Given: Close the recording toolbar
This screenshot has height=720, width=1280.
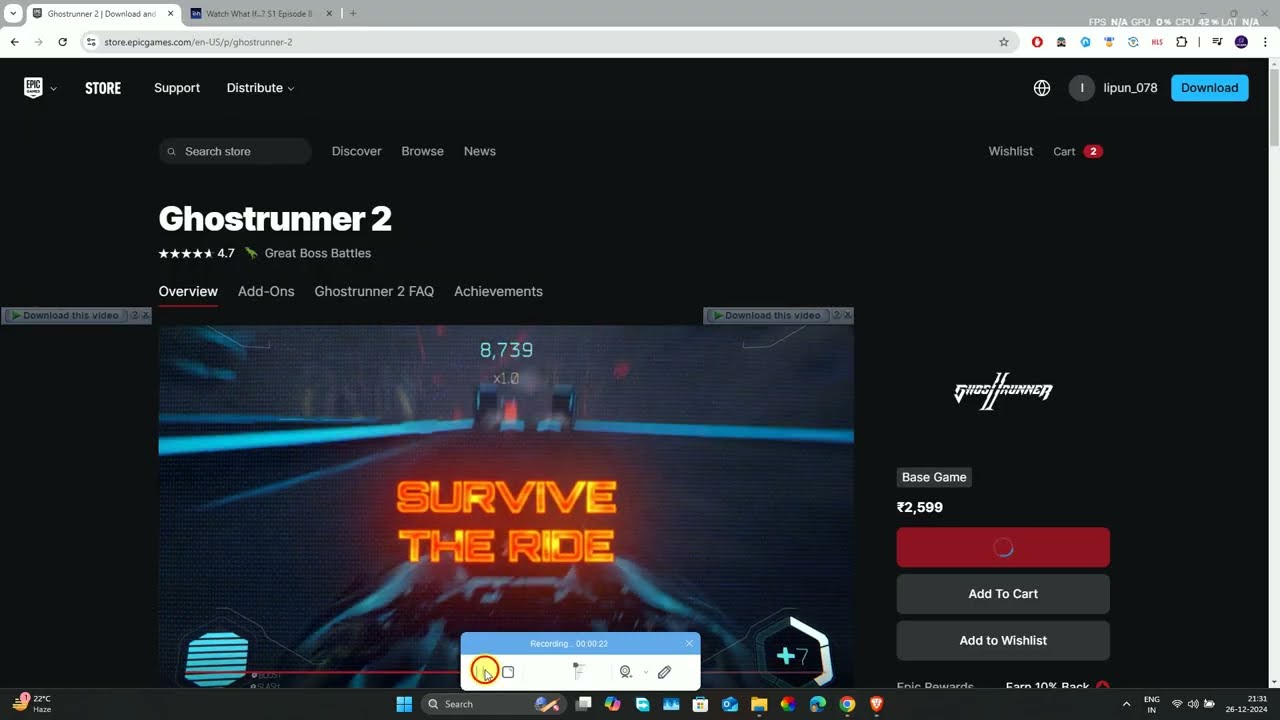Looking at the screenshot, I should click(689, 643).
